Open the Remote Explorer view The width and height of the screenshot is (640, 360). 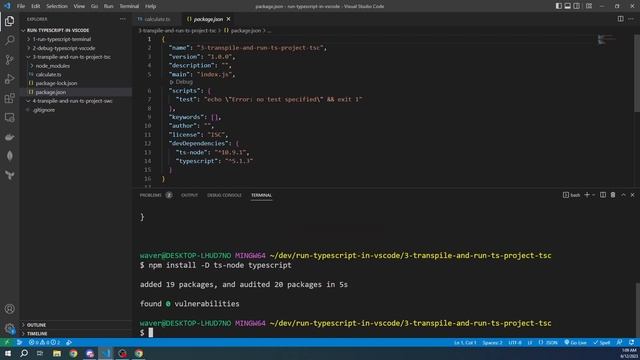point(9,118)
